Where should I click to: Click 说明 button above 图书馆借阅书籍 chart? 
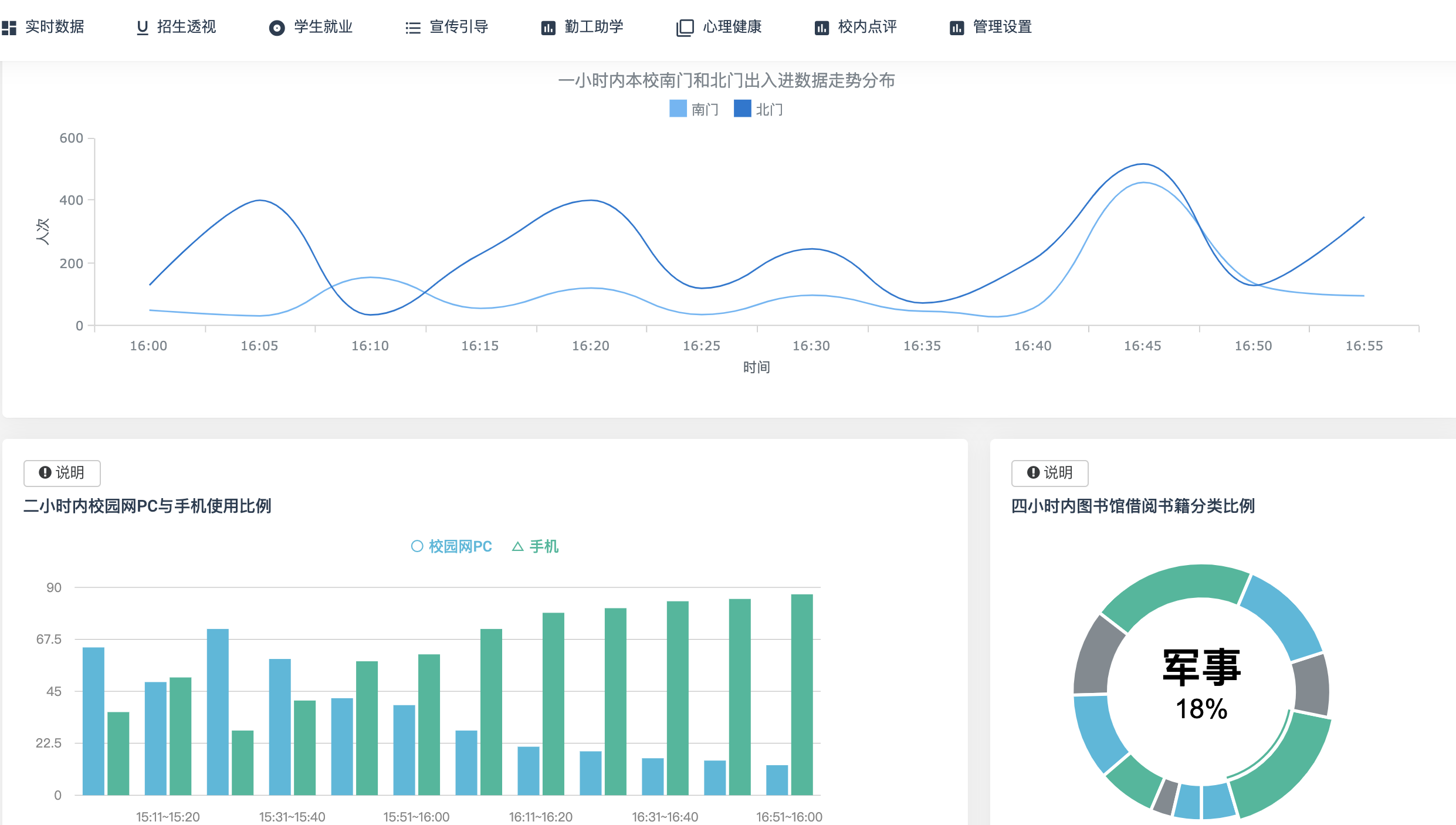(x=1049, y=473)
